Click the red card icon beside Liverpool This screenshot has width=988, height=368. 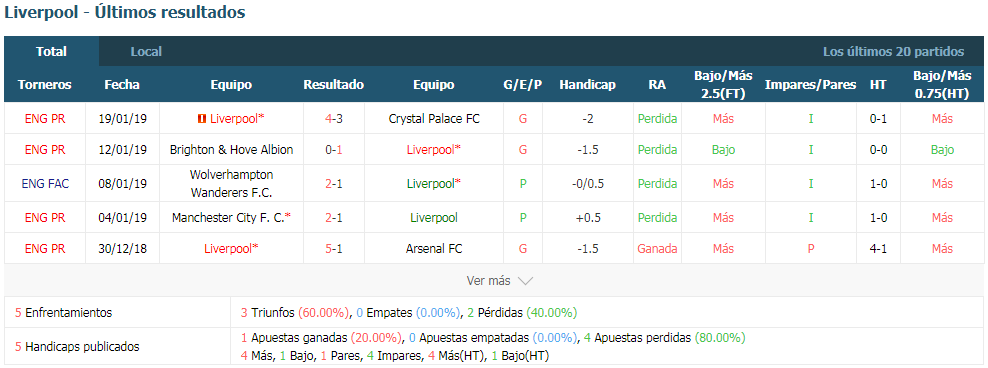click(202, 118)
